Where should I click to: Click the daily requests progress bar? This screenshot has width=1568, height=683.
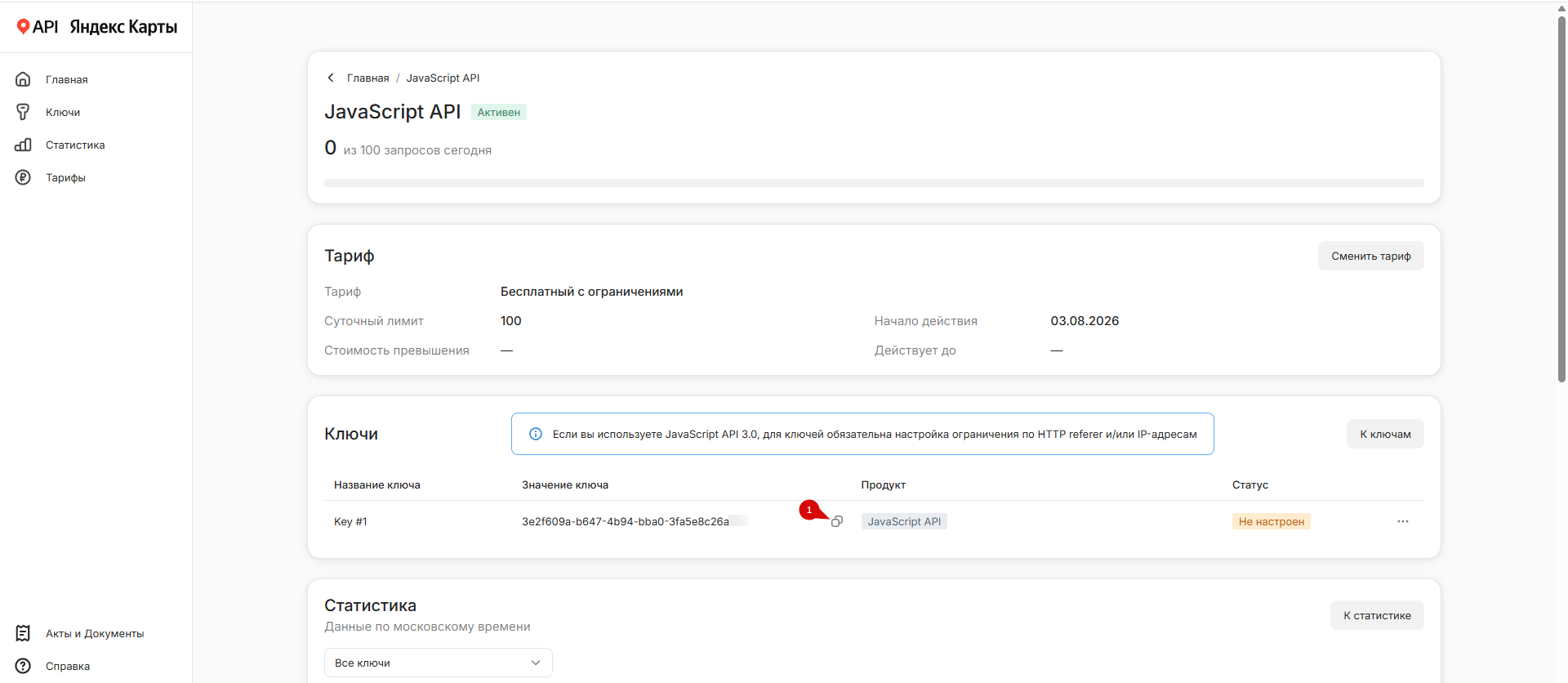[x=874, y=183]
